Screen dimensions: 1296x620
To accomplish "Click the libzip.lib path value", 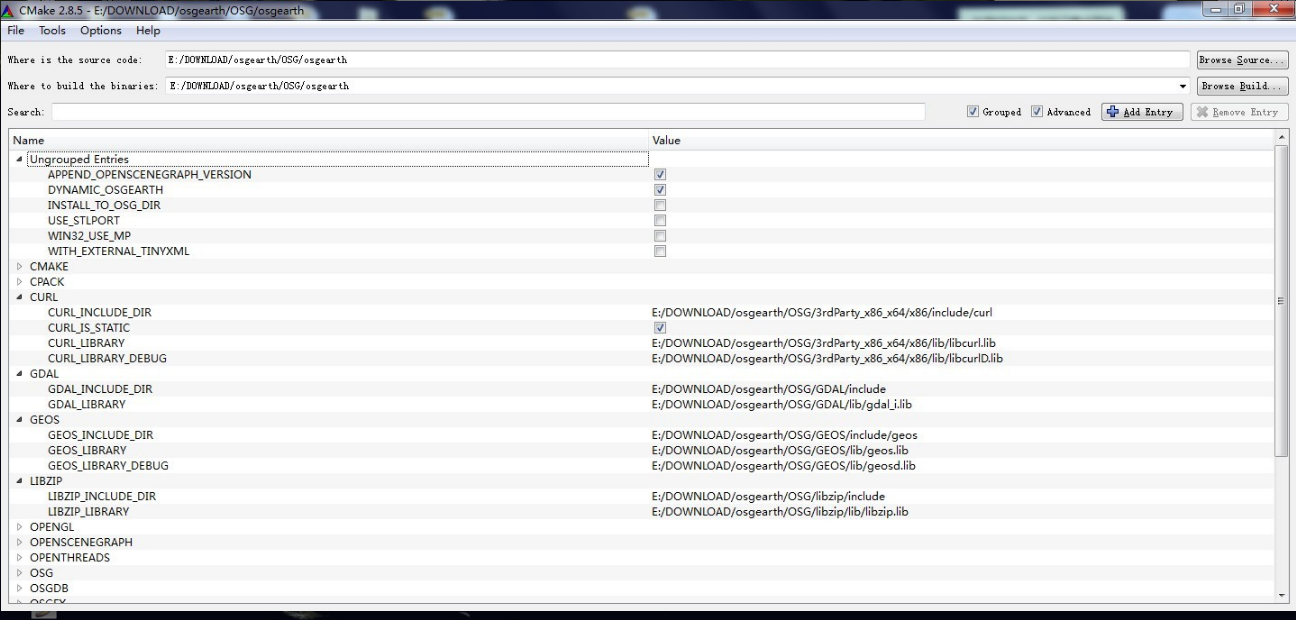I will (780, 512).
